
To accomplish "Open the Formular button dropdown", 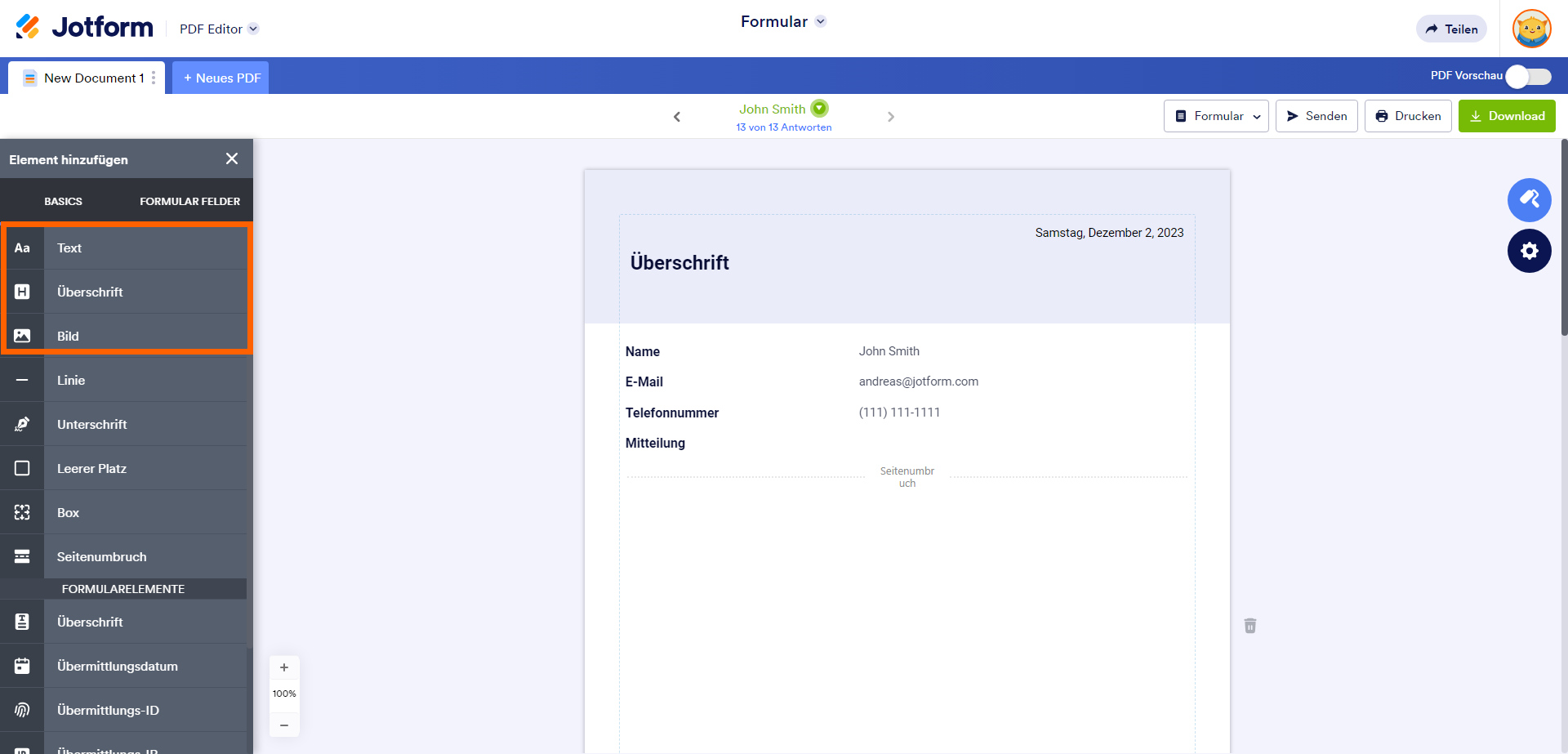I will [1216, 116].
